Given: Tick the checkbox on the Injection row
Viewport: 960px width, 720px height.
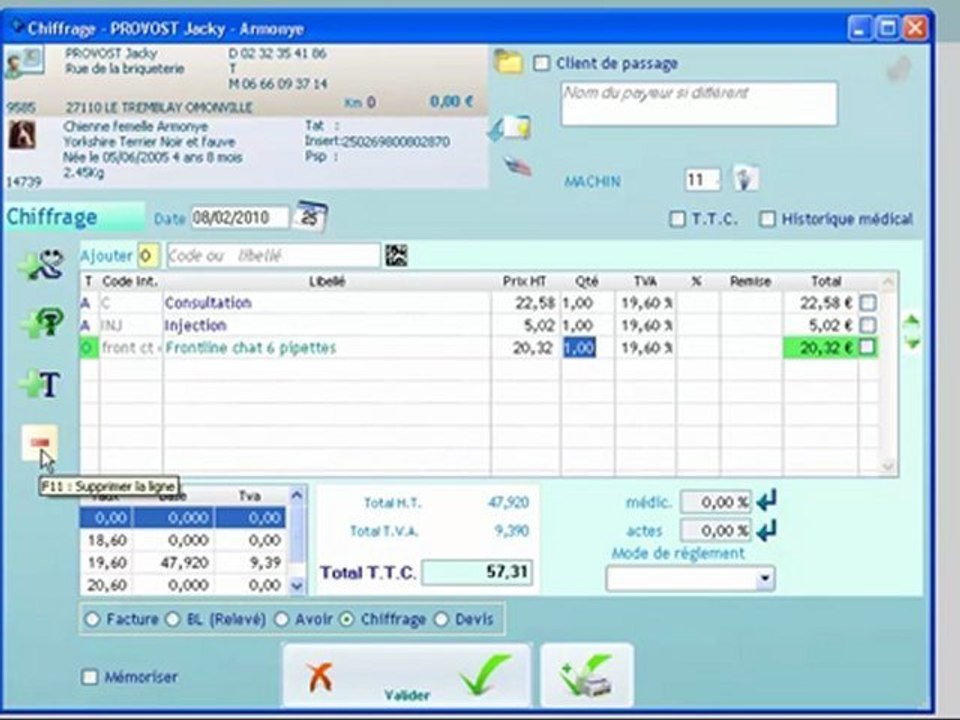Looking at the screenshot, I should click(x=868, y=325).
